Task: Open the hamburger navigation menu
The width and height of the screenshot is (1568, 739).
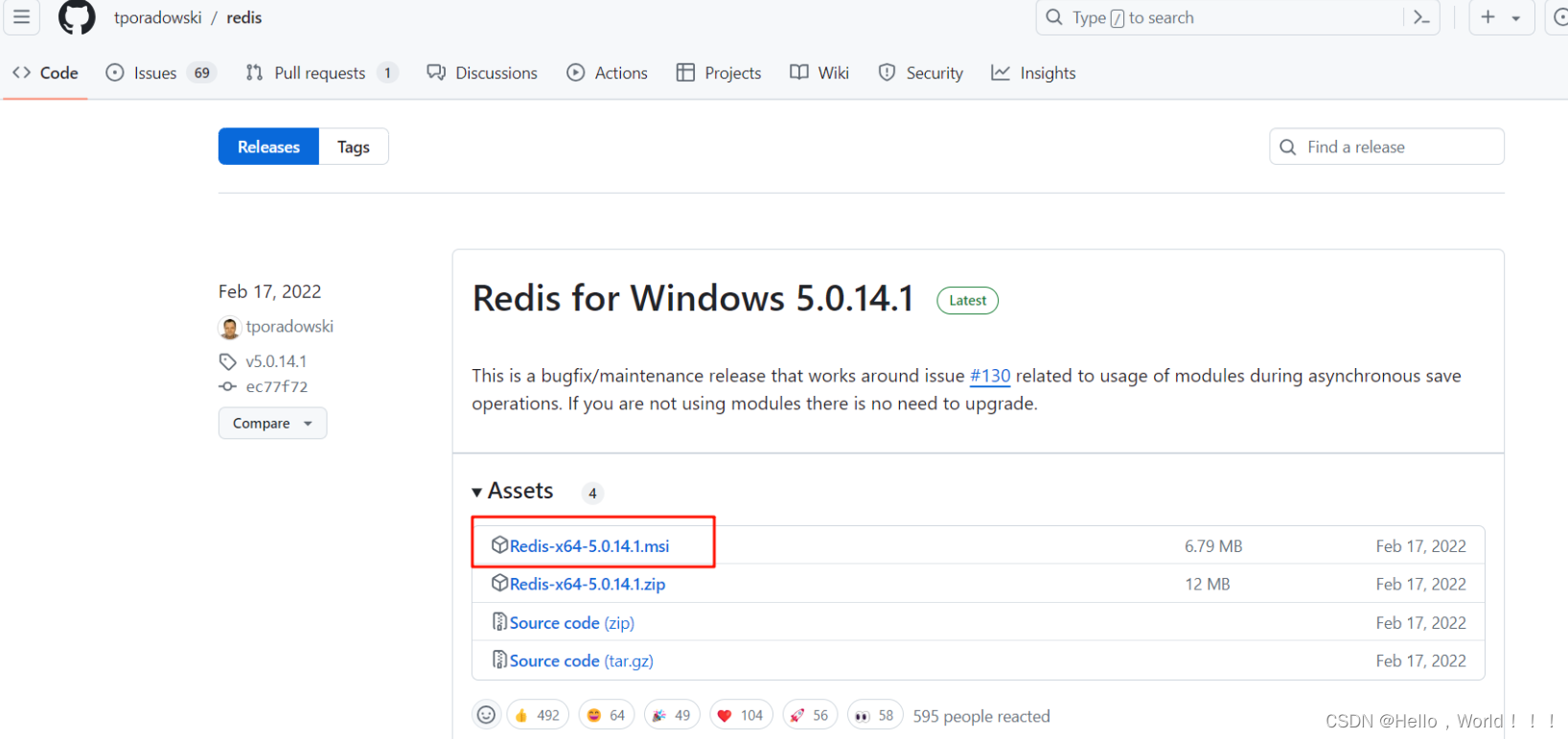Action: click(21, 17)
